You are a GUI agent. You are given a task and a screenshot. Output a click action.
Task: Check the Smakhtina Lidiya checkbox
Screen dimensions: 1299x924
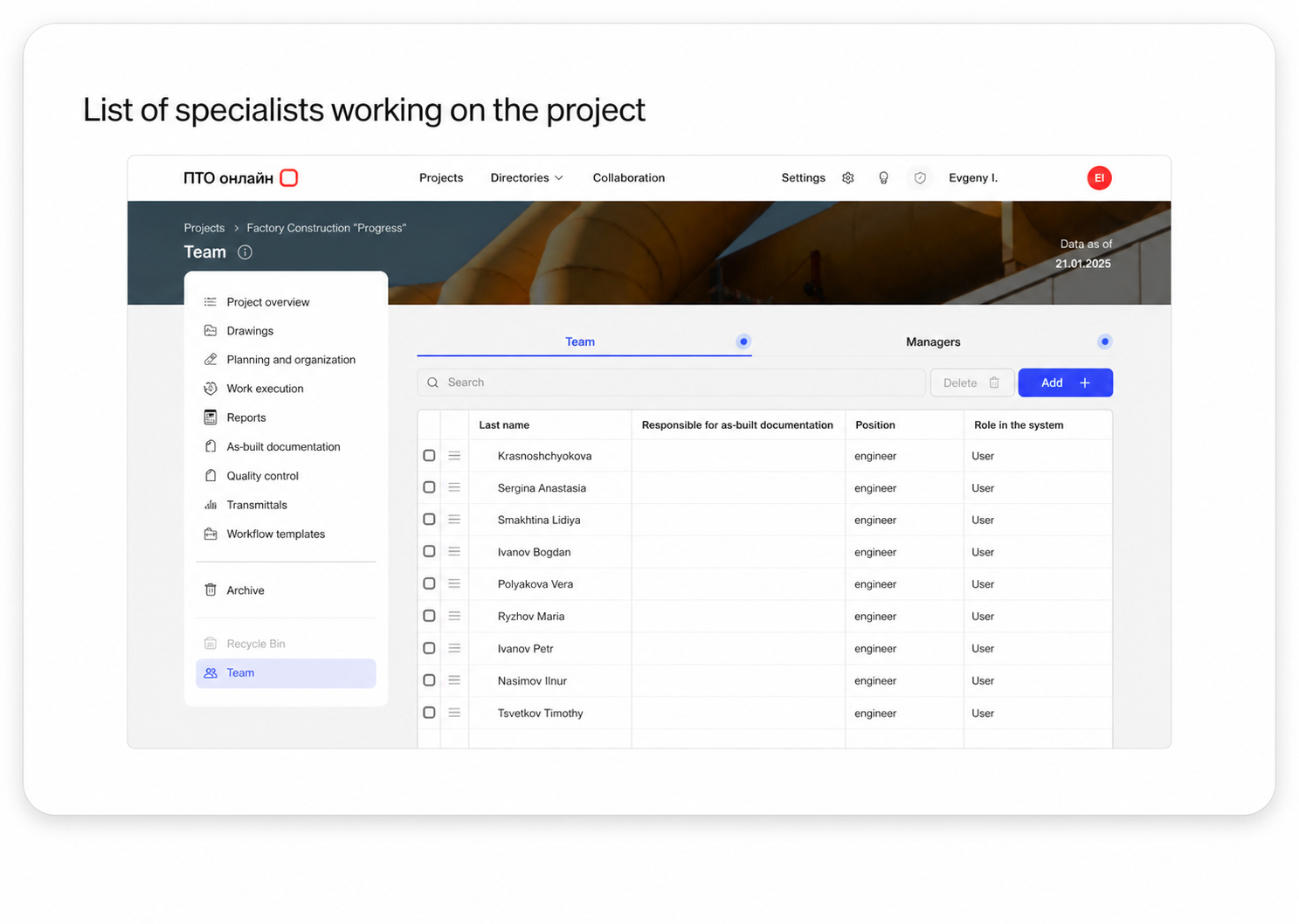pyautogui.click(x=429, y=520)
